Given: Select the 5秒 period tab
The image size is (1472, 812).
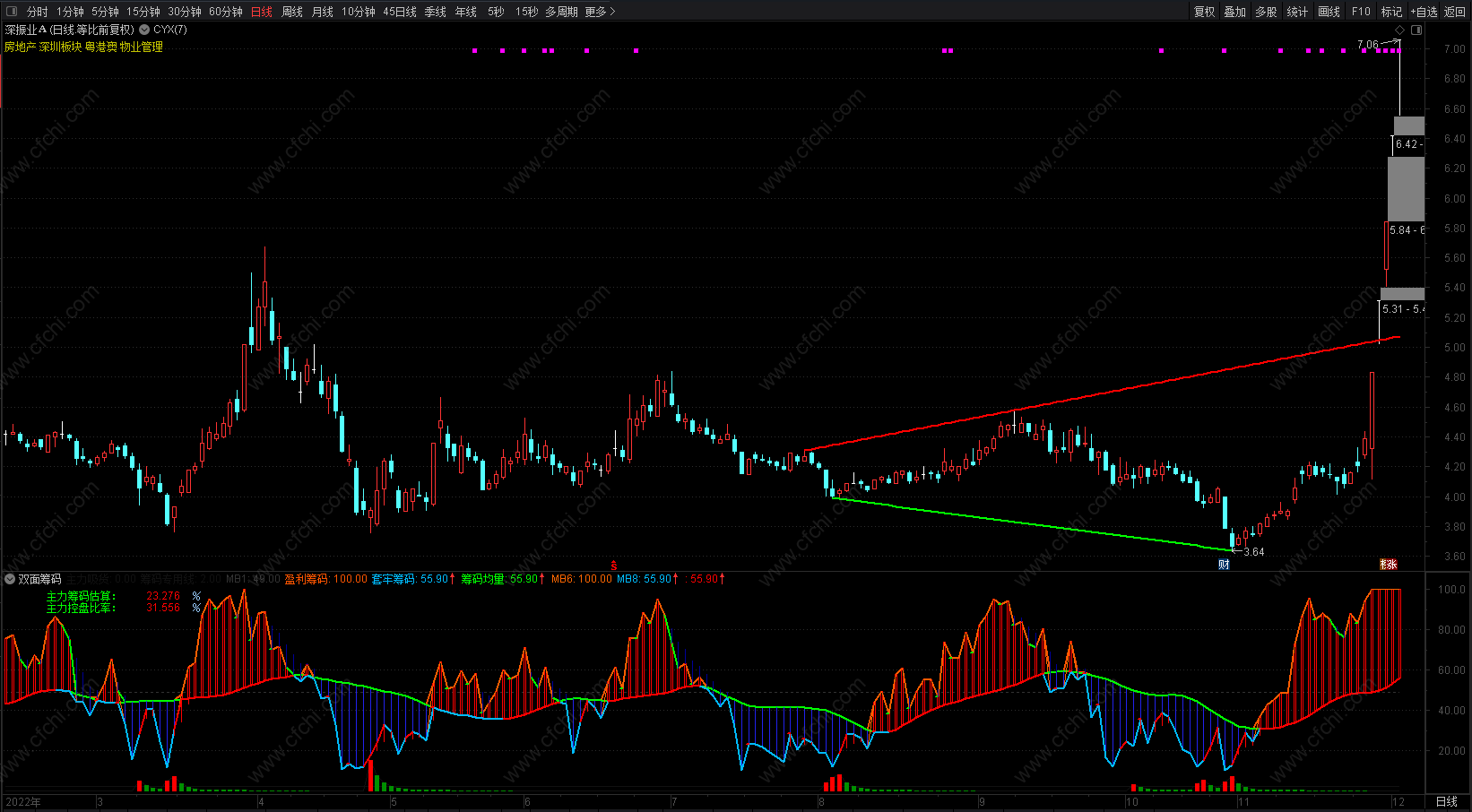Looking at the screenshot, I should click(496, 12).
